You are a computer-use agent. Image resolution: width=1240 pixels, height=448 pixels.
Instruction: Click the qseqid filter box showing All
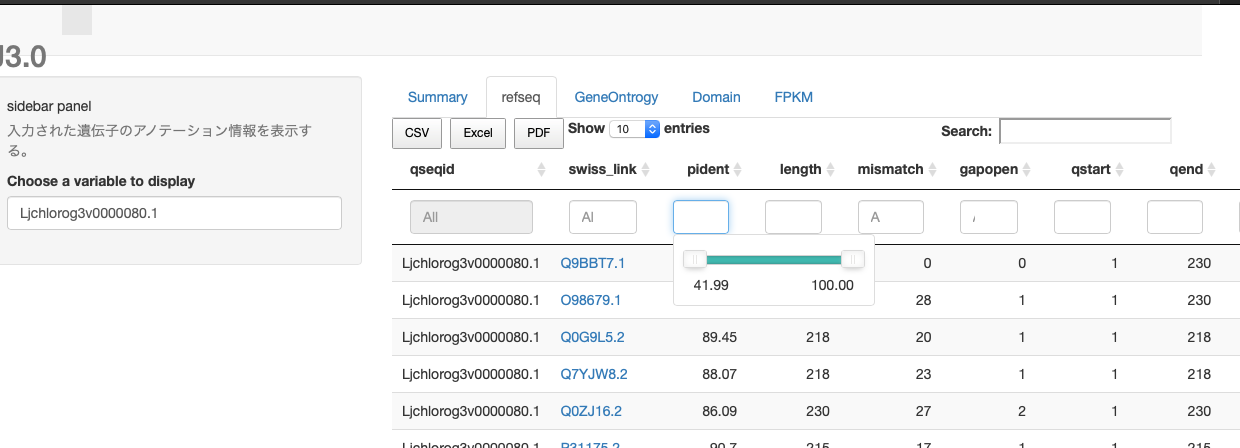471,217
